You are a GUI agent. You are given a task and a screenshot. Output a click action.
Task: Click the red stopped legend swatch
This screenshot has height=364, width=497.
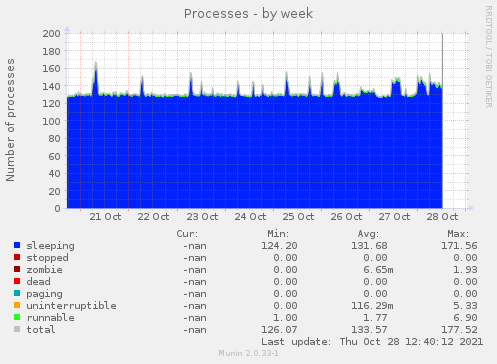17,257
